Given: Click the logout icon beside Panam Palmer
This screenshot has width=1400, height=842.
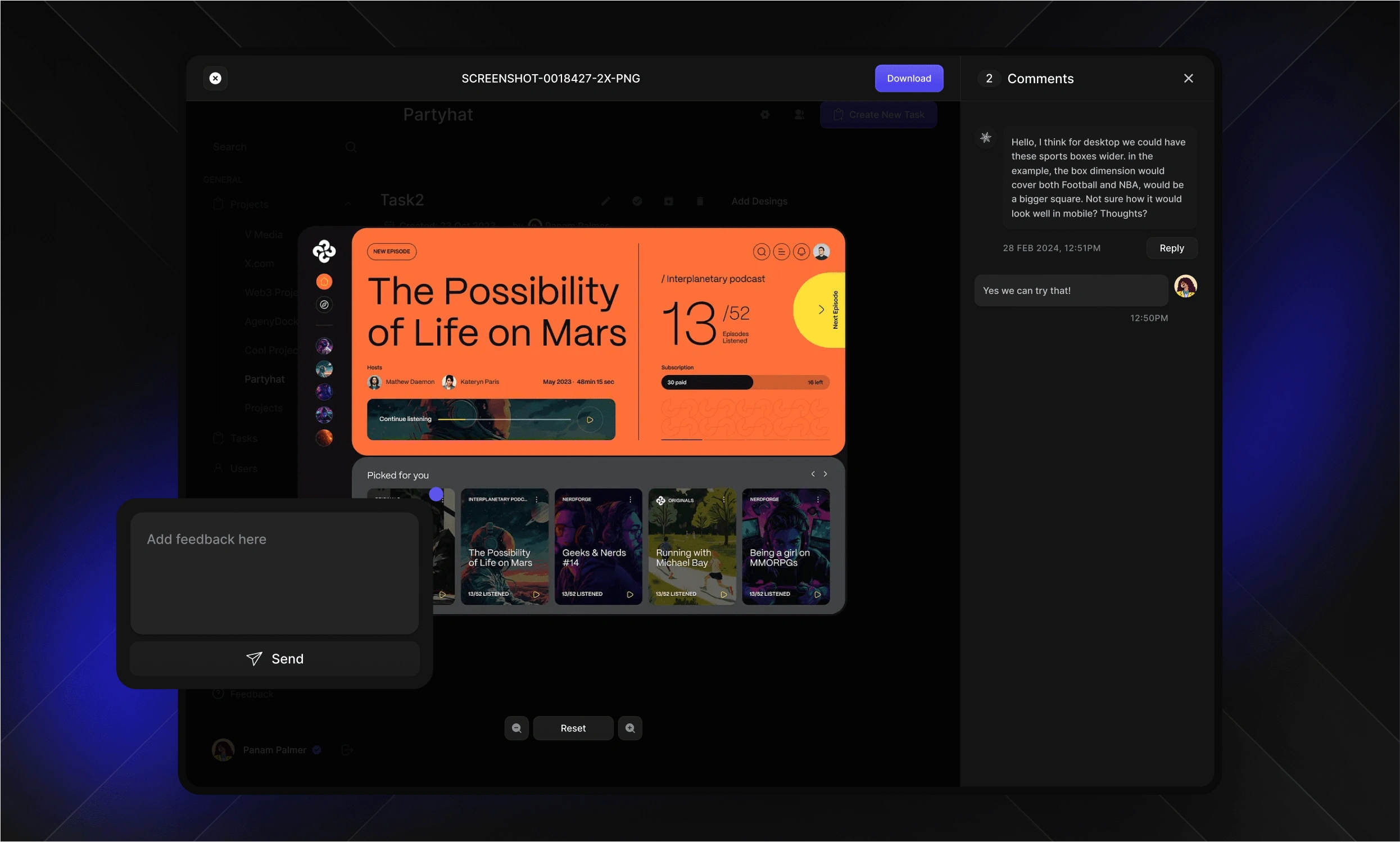Looking at the screenshot, I should pyautogui.click(x=347, y=749).
